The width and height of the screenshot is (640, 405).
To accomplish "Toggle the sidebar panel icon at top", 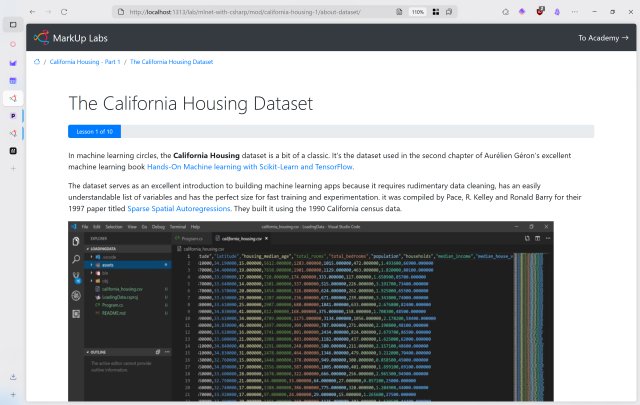I will [13, 24].
